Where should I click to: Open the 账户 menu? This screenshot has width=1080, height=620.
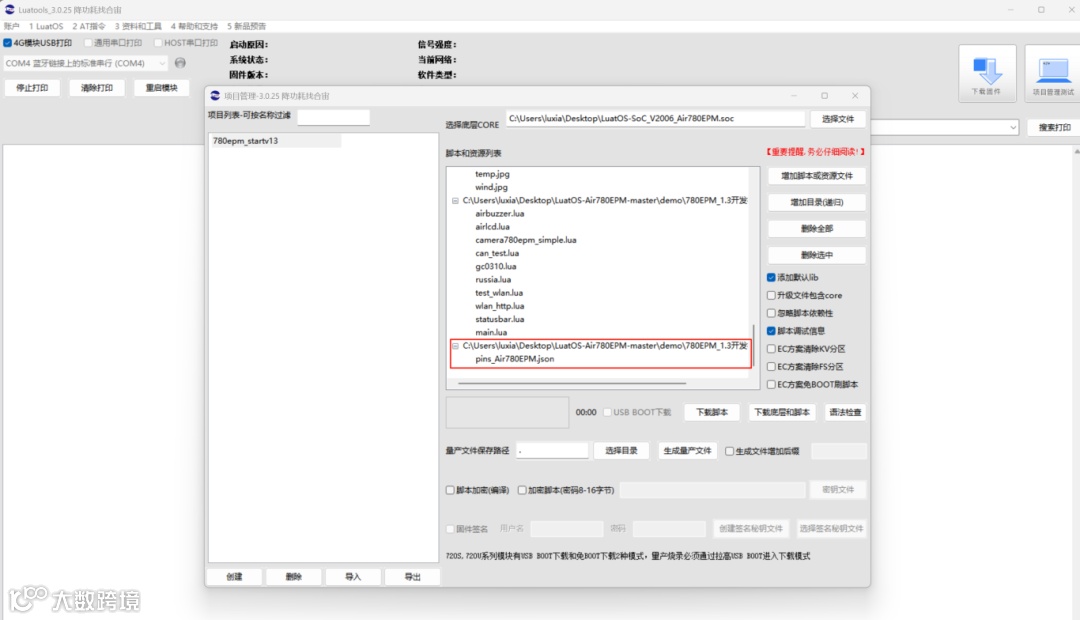tap(12, 26)
